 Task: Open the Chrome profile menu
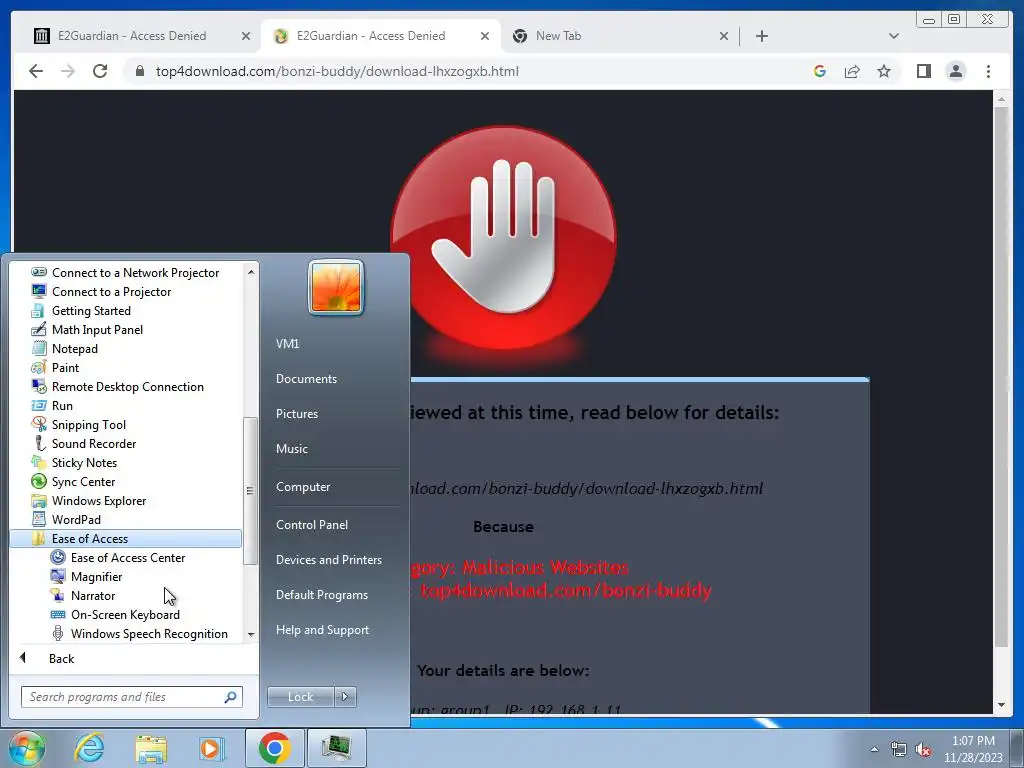[955, 71]
